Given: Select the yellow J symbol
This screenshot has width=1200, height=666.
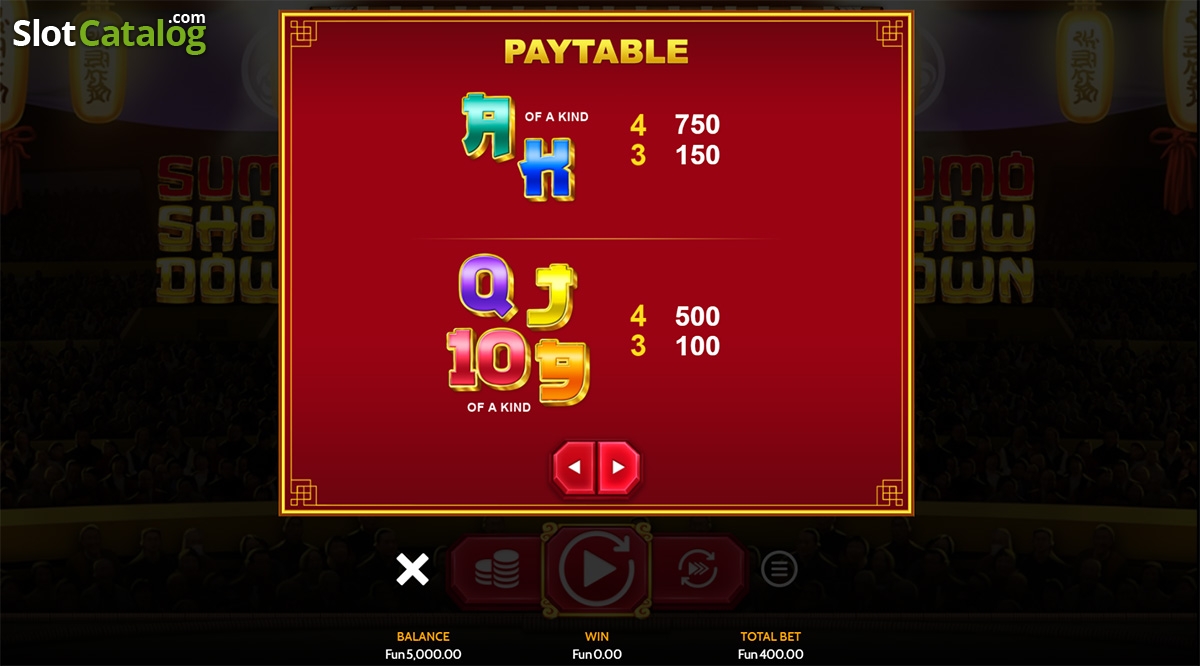Looking at the screenshot, I should [553, 296].
